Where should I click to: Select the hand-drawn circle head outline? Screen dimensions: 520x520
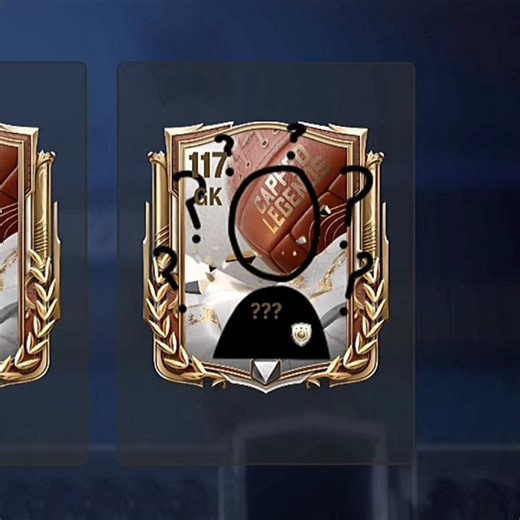(x=275, y=223)
